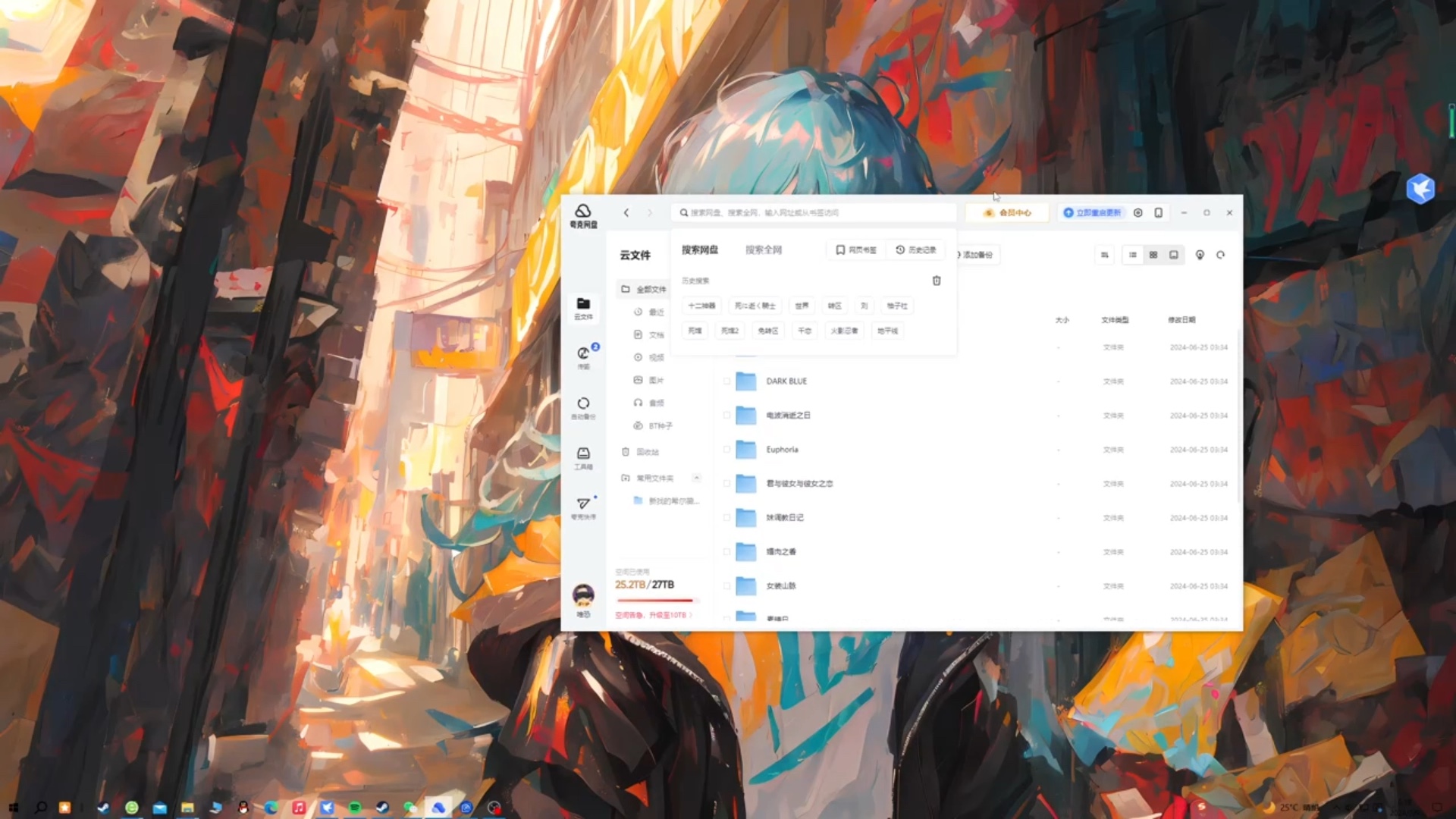Check the Euphoria folder checkbox

726,450
